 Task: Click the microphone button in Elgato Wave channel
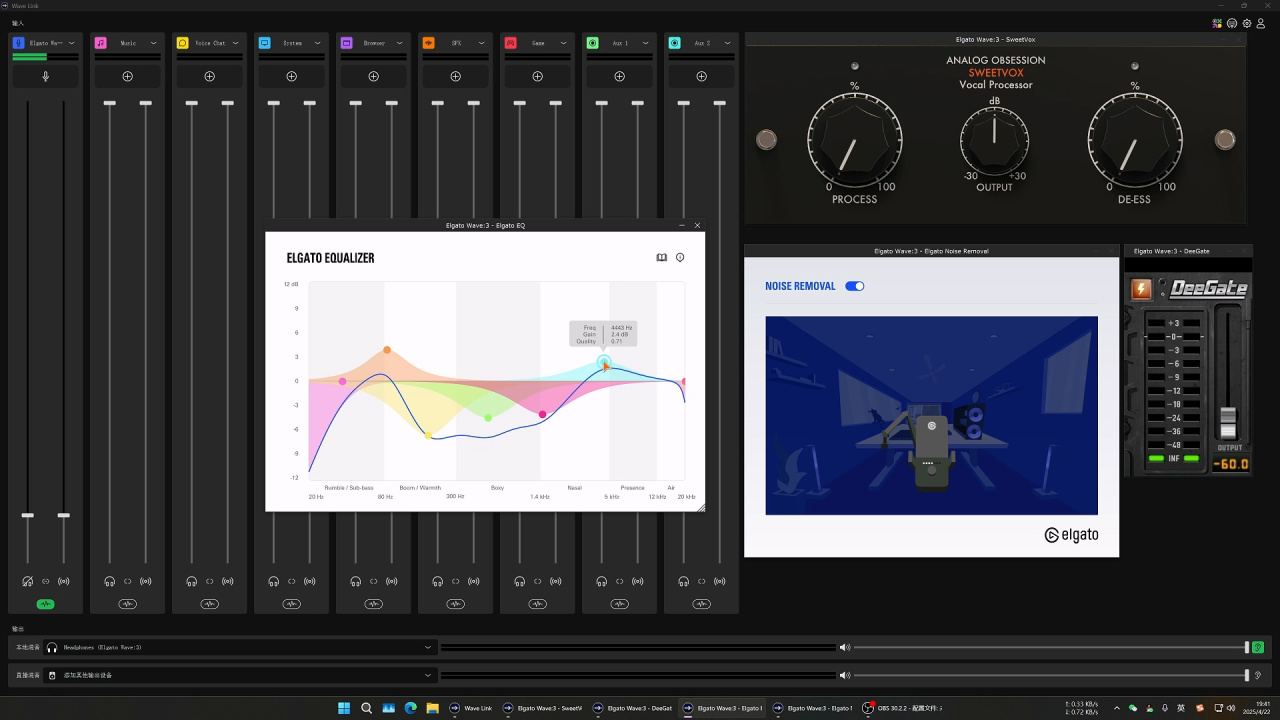pyautogui.click(x=45, y=76)
